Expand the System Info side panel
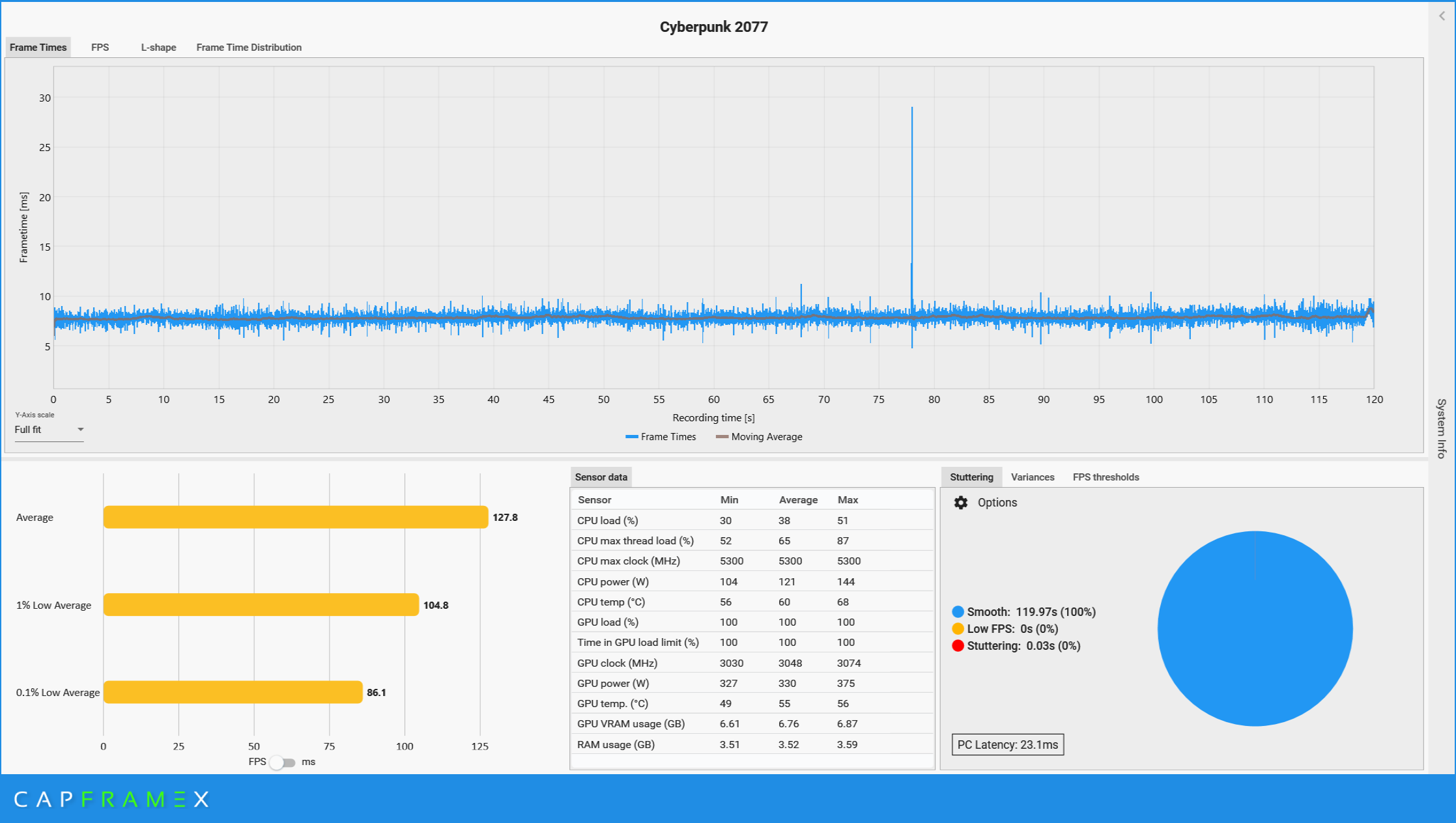Screen dimensions: 1456x823 coord(1442,428)
